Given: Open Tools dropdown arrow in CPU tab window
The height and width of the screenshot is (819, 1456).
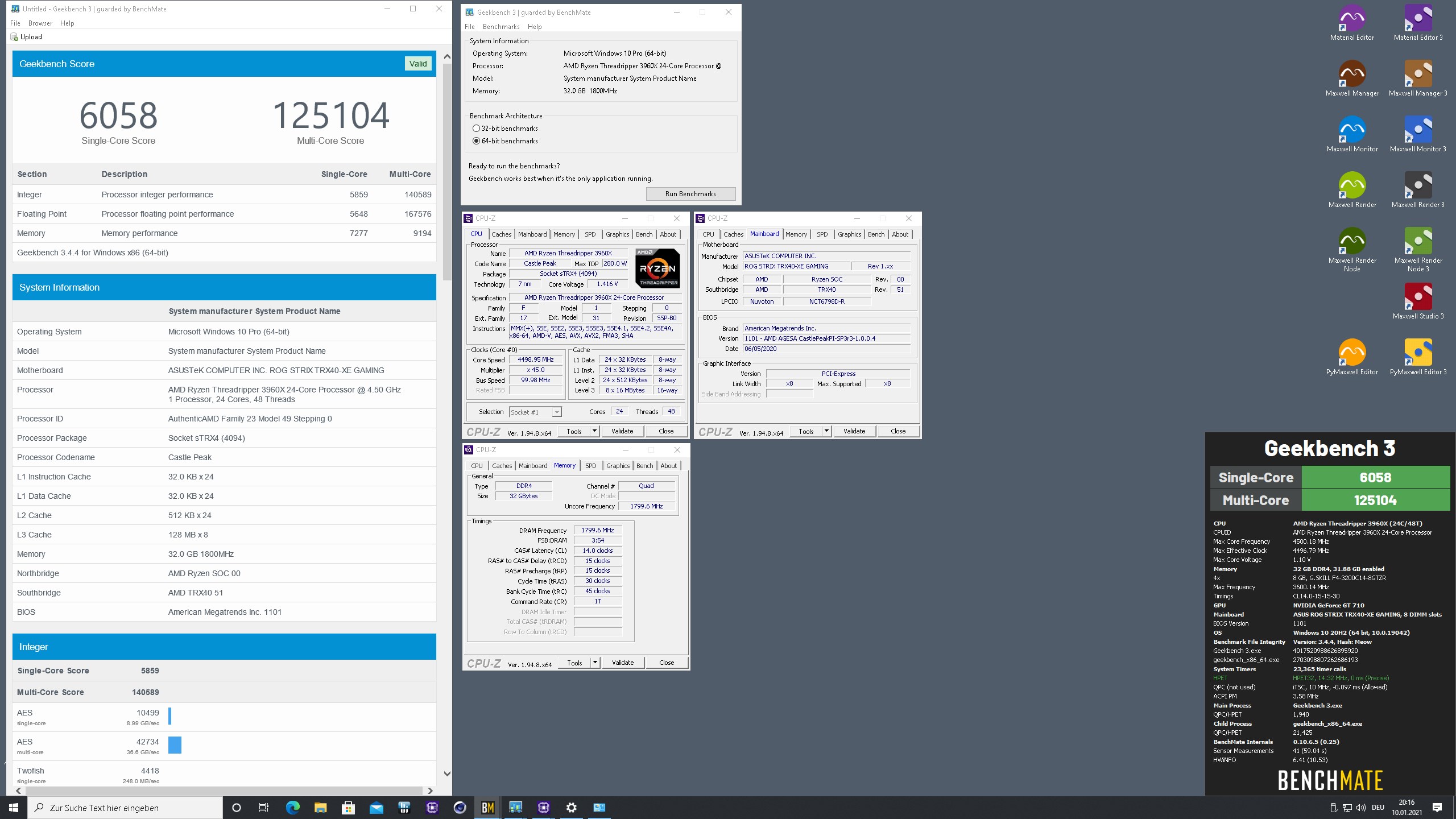Looking at the screenshot, I should tap(594, 431).
